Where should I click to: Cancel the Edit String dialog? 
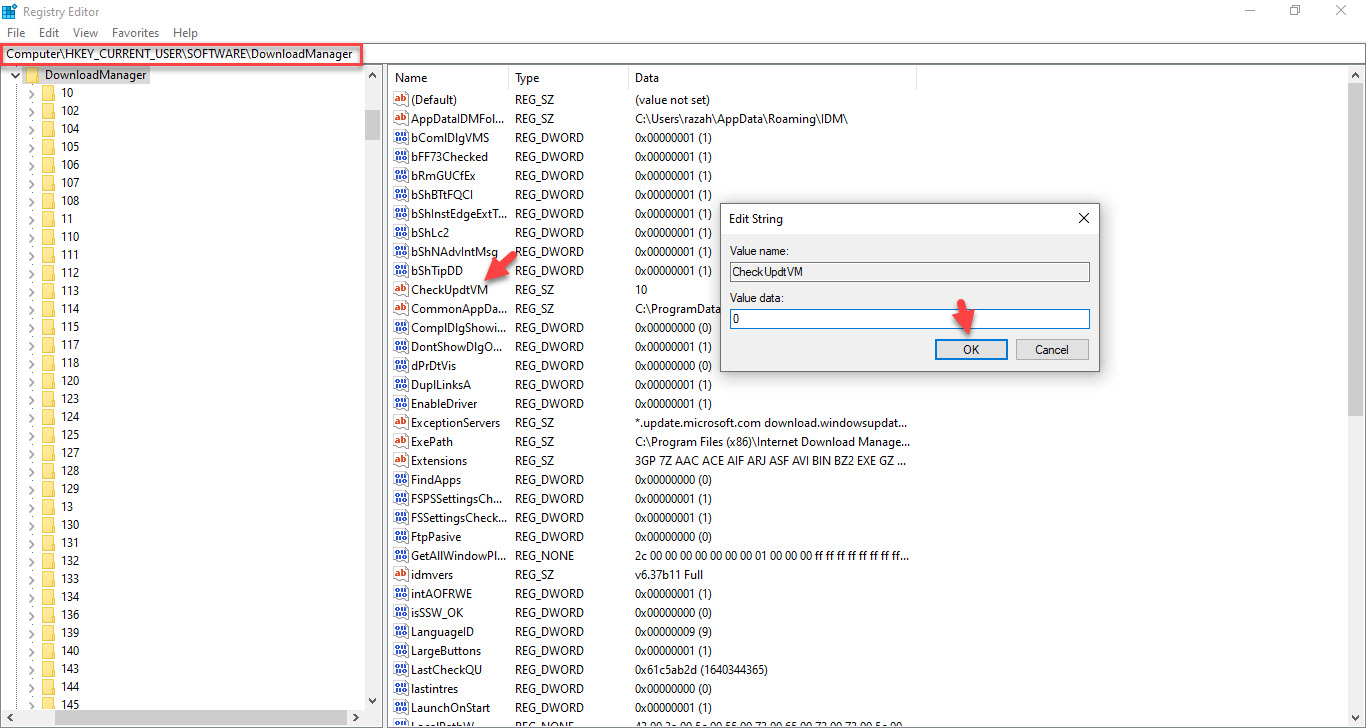tap(1051, 350)
